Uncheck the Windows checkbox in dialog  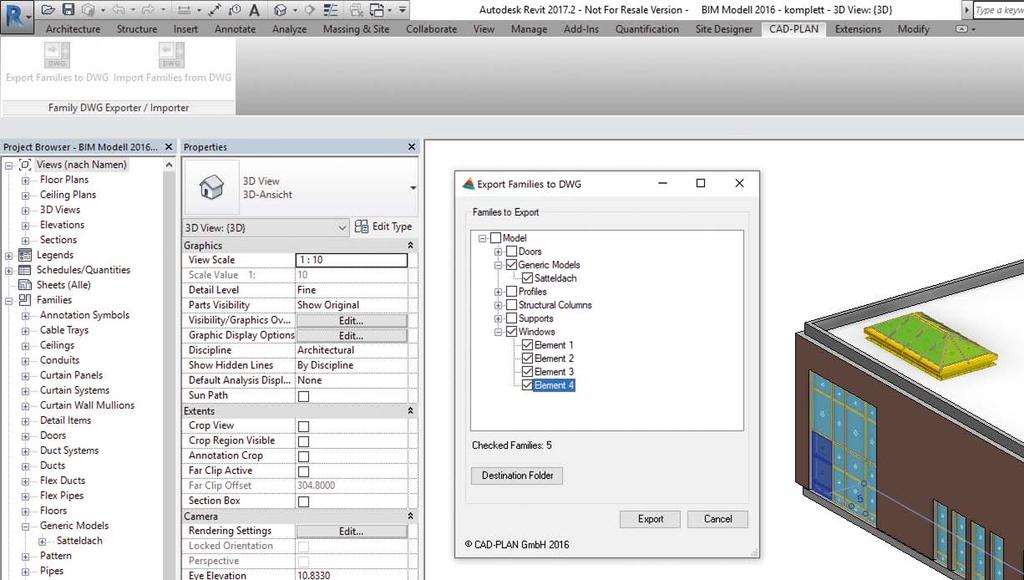coord(511,332)
